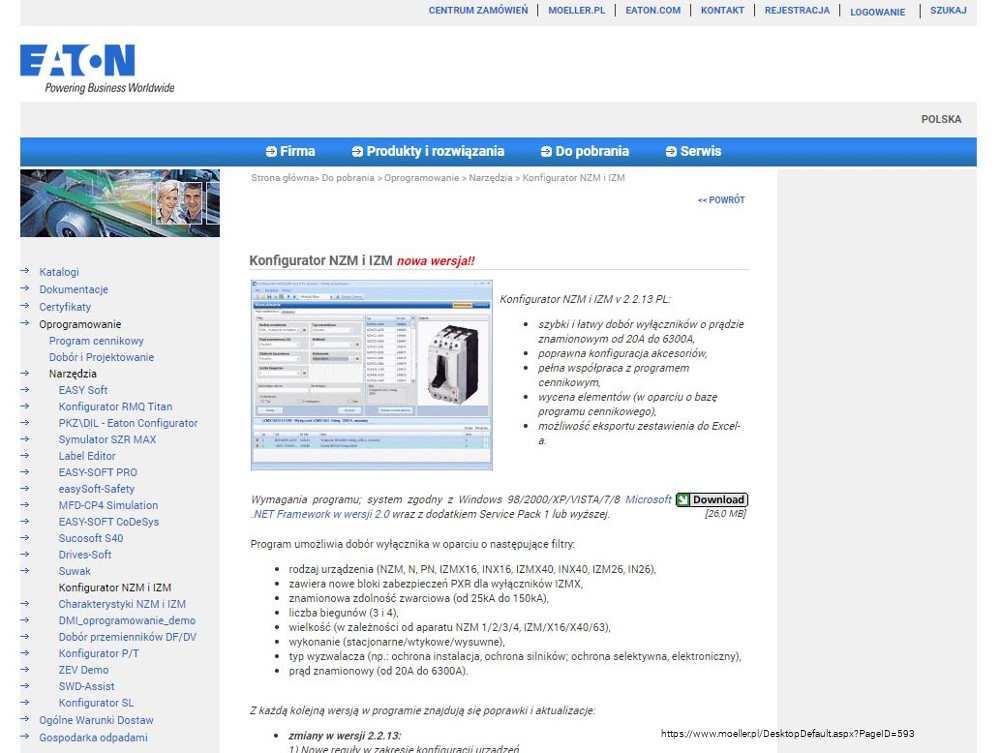Click the arrow icon beside Produkty i rozwiązania

tap(358, 152)
